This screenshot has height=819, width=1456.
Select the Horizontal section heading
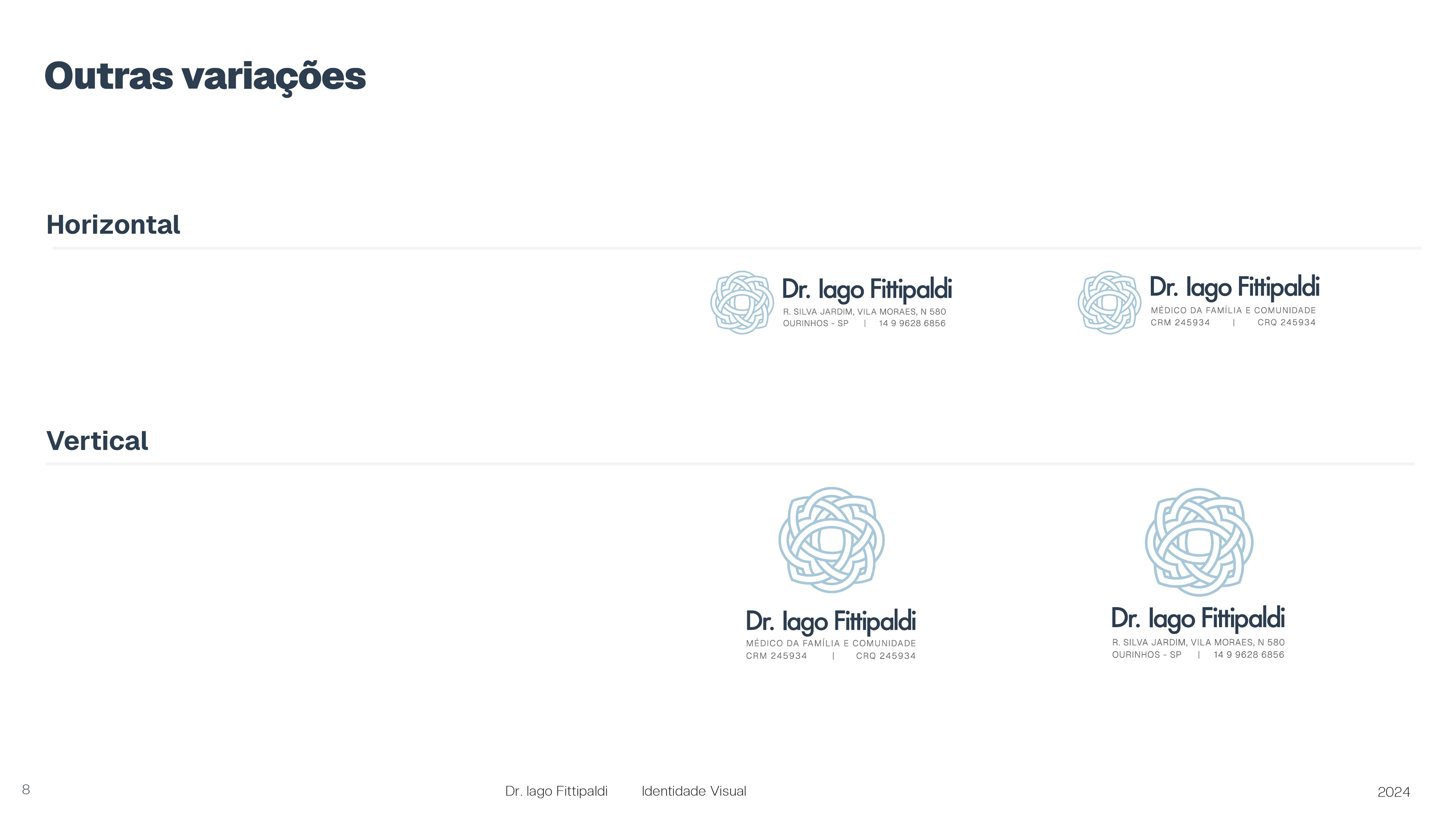113,224
